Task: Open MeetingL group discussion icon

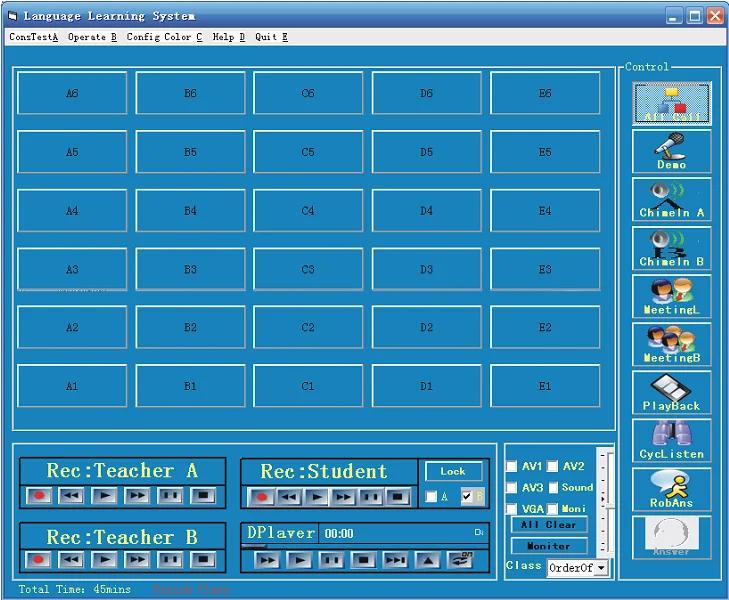Action: click(x=672, y=296)
